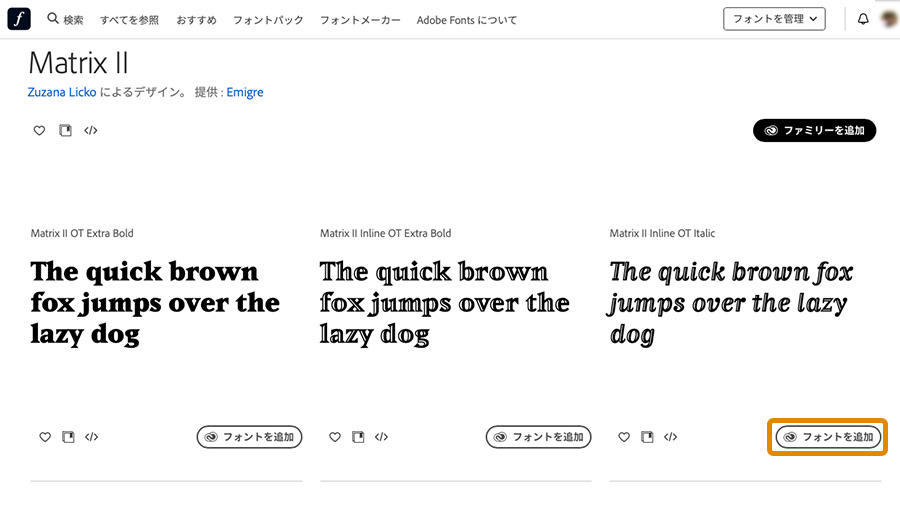Show embed code for Matrix II family
900x506 pixels.
point(91,131)
